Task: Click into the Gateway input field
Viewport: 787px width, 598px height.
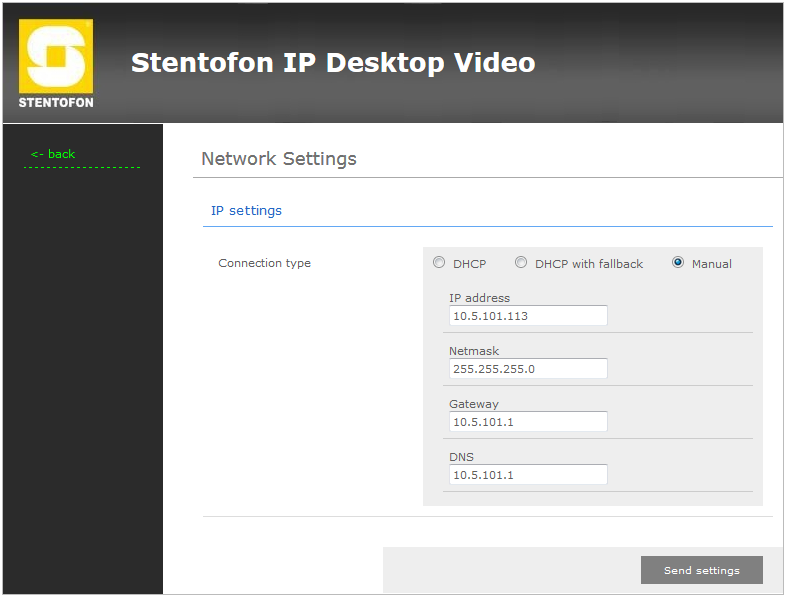Action: [x=528, y=422]
